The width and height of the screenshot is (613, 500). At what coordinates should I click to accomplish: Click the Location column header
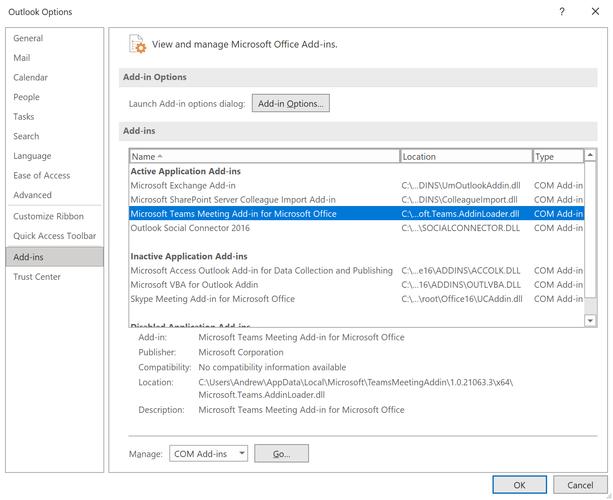click(x=465, y=157)
